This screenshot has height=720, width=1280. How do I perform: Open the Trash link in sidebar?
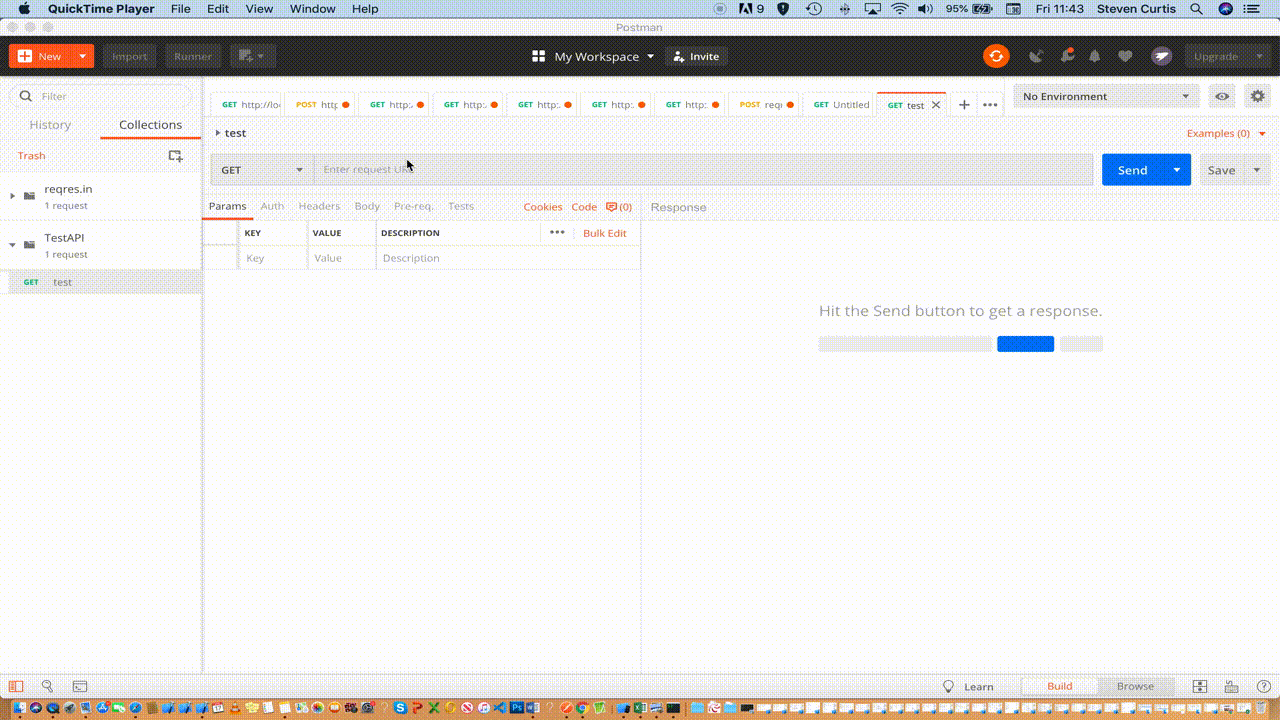tap(31, 155)
